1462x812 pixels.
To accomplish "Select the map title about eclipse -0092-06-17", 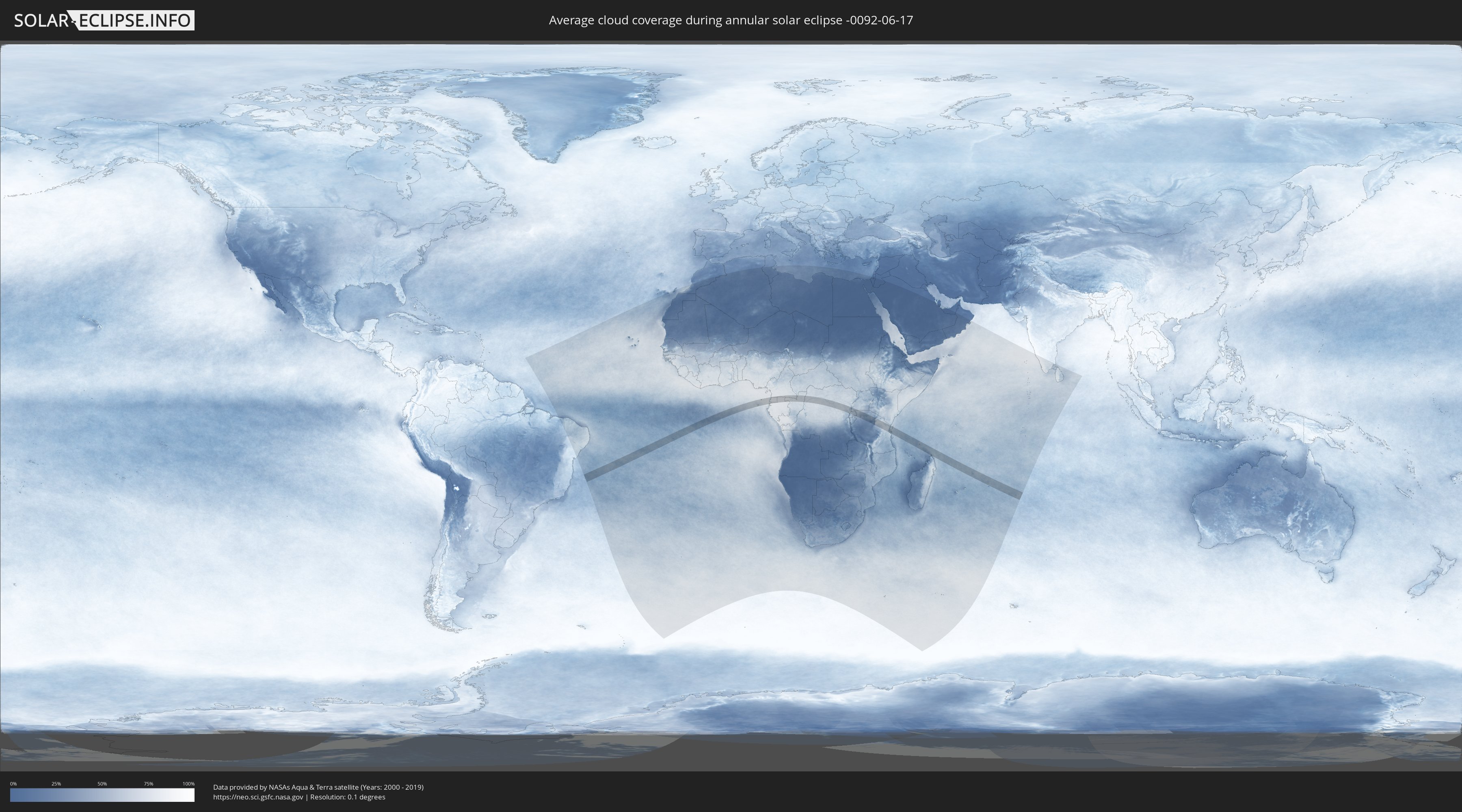I will pyautogui.click(x=731, y=20).
